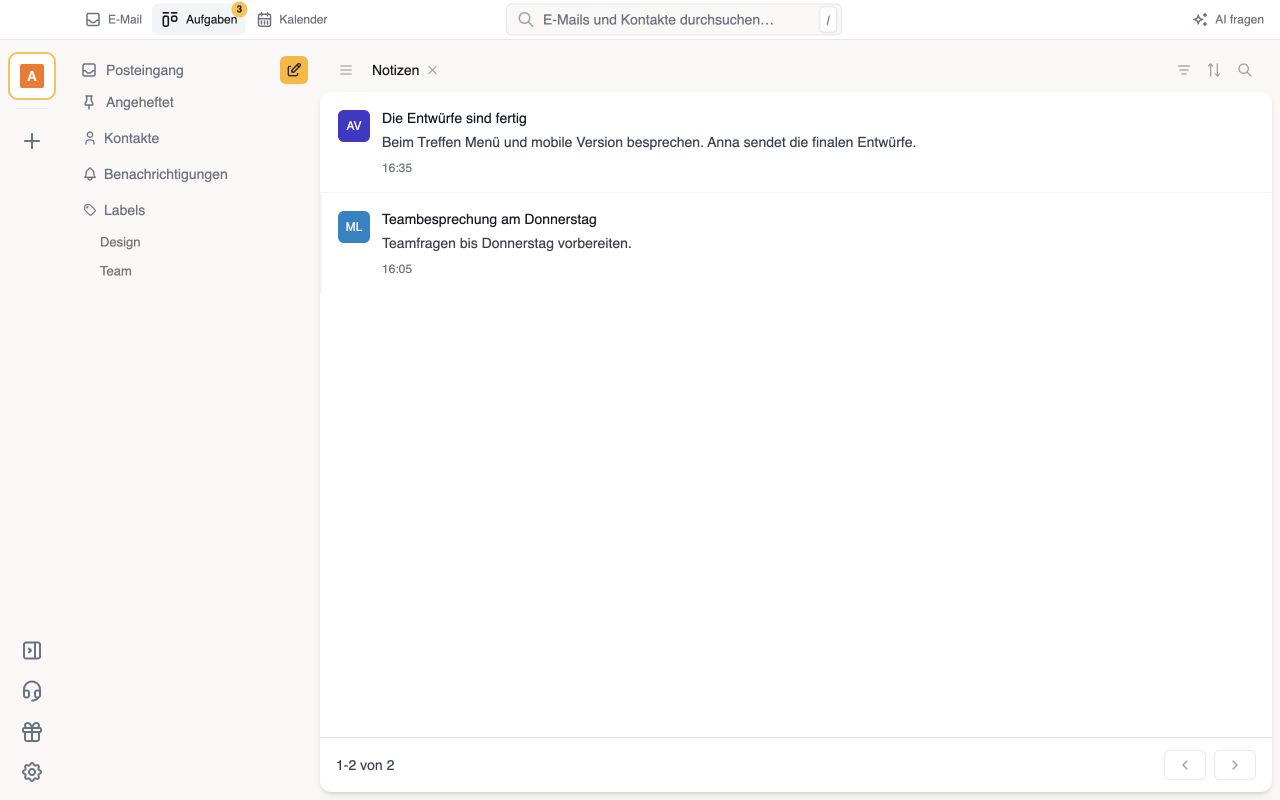This screenshot has height=800, width=1280.
Task: Click the 16:05 timestamp
Action: (x=397, y=269)
